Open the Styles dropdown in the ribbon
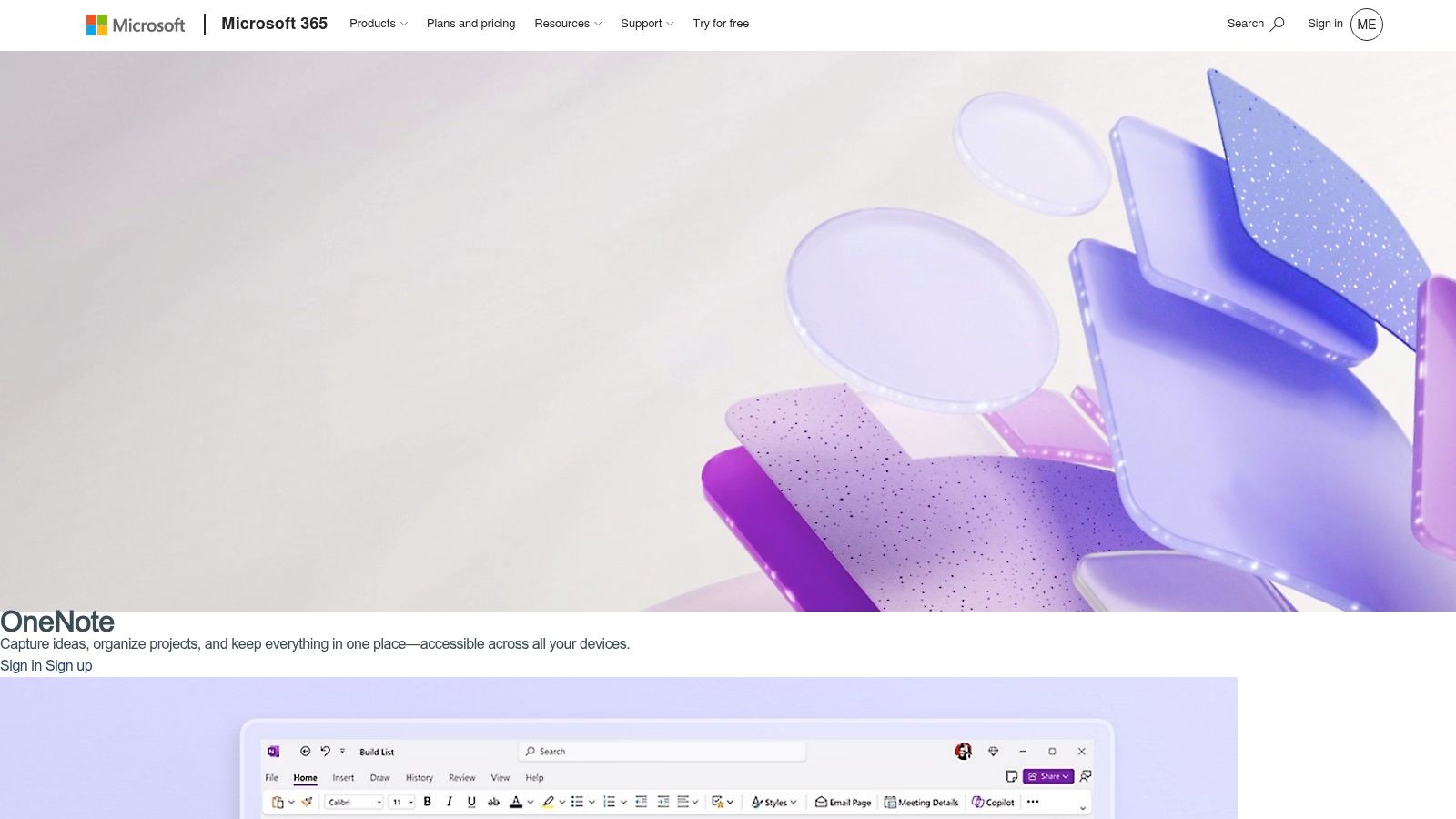Screen dimensions: 1456x819 [773, 802]
